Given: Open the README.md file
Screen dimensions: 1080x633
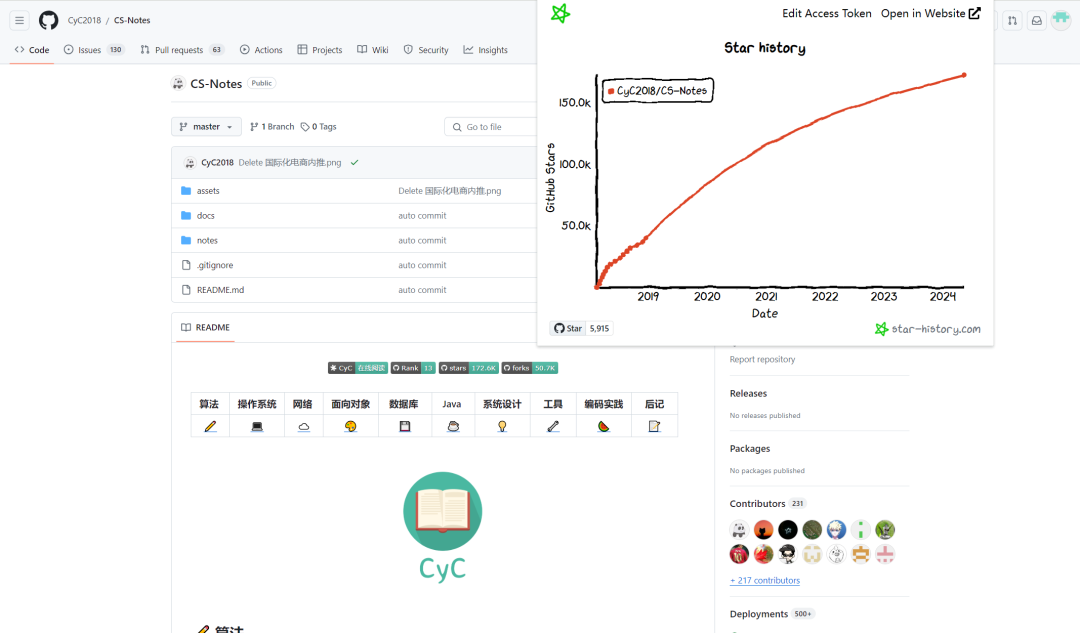Looking at the screenshot, I should [x=220, y=290].
